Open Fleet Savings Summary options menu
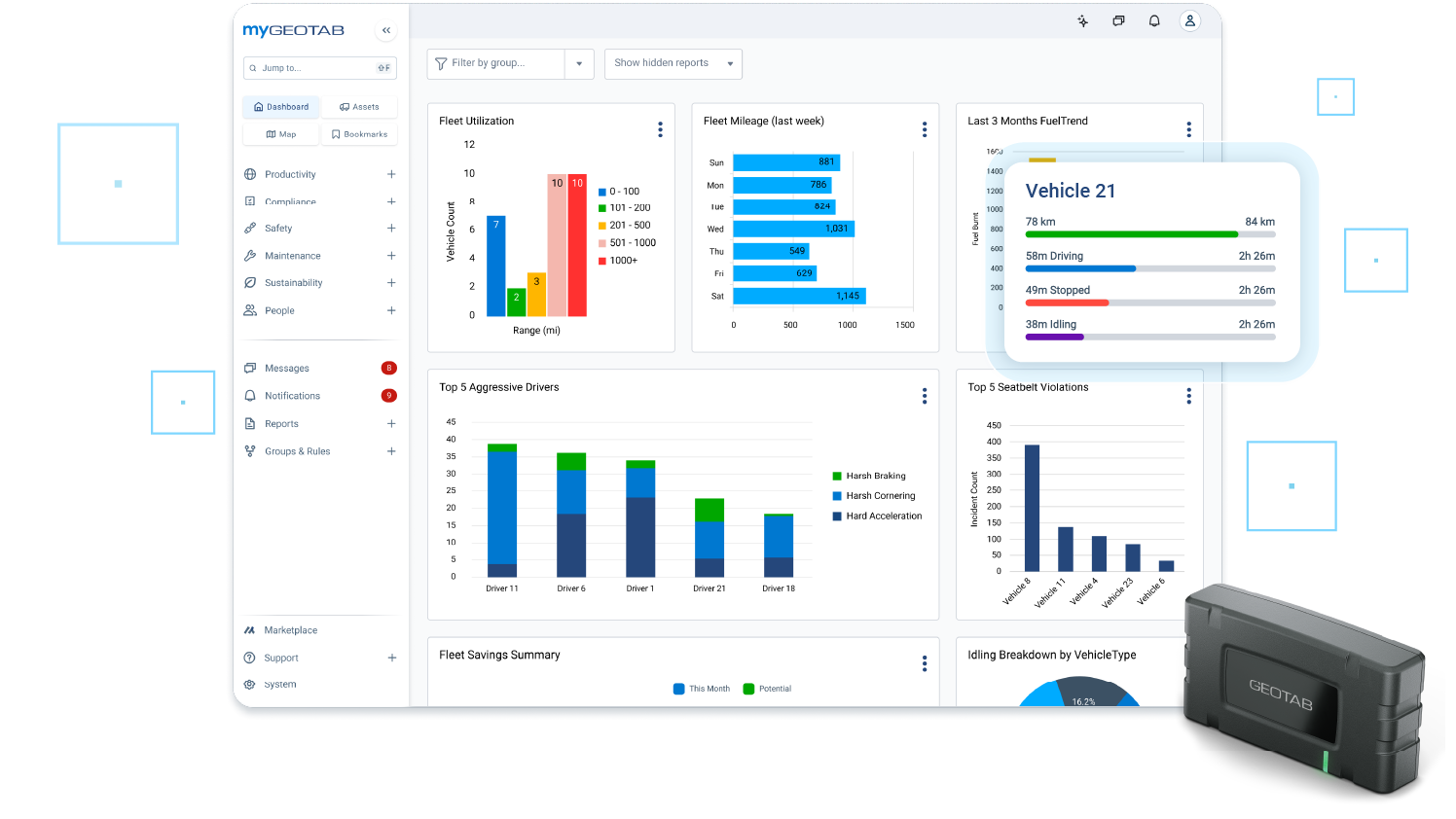This screenshot has height=819, width=1456. (x=925, y=663)
